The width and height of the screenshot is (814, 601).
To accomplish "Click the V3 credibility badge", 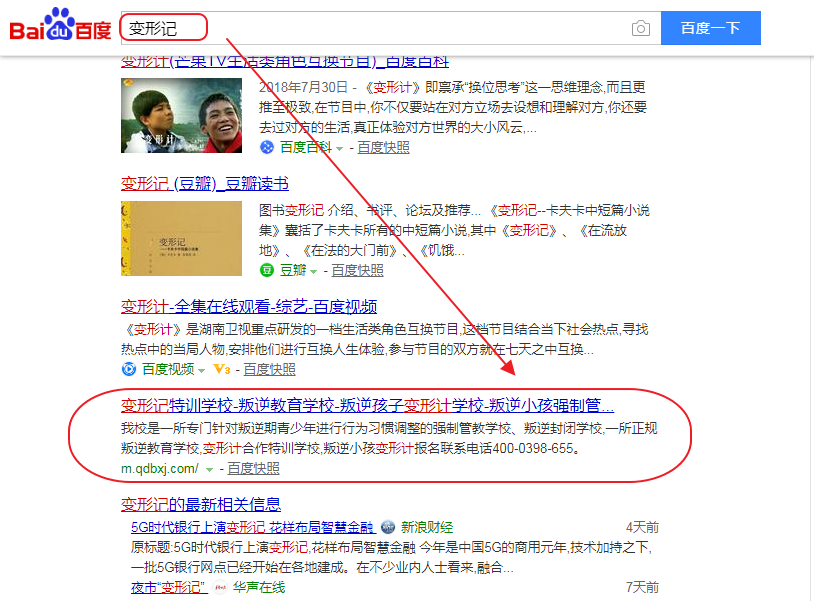I will pos(222,369).
